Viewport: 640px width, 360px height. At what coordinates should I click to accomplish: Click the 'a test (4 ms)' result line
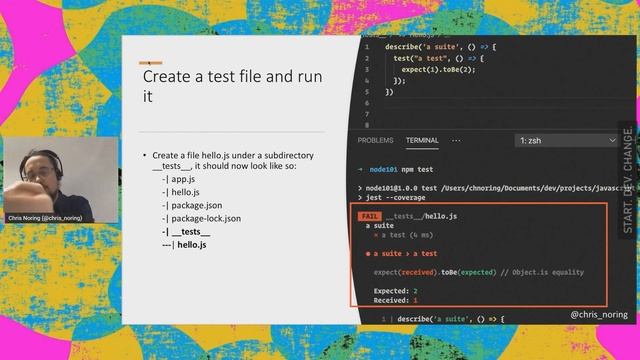tap(403, 235)
